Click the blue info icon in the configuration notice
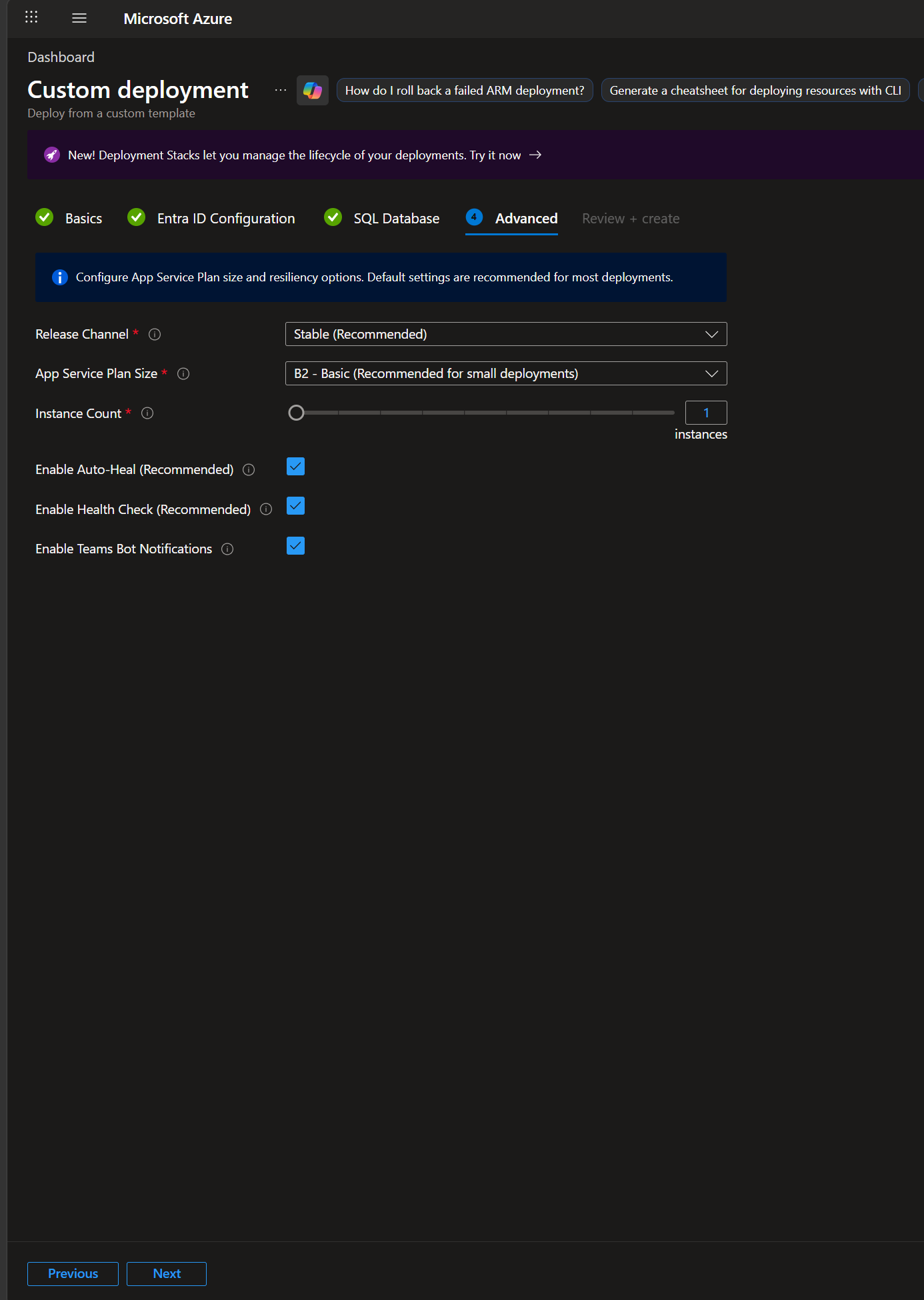This screenshot has width=924, height=1300. [59, 277]
